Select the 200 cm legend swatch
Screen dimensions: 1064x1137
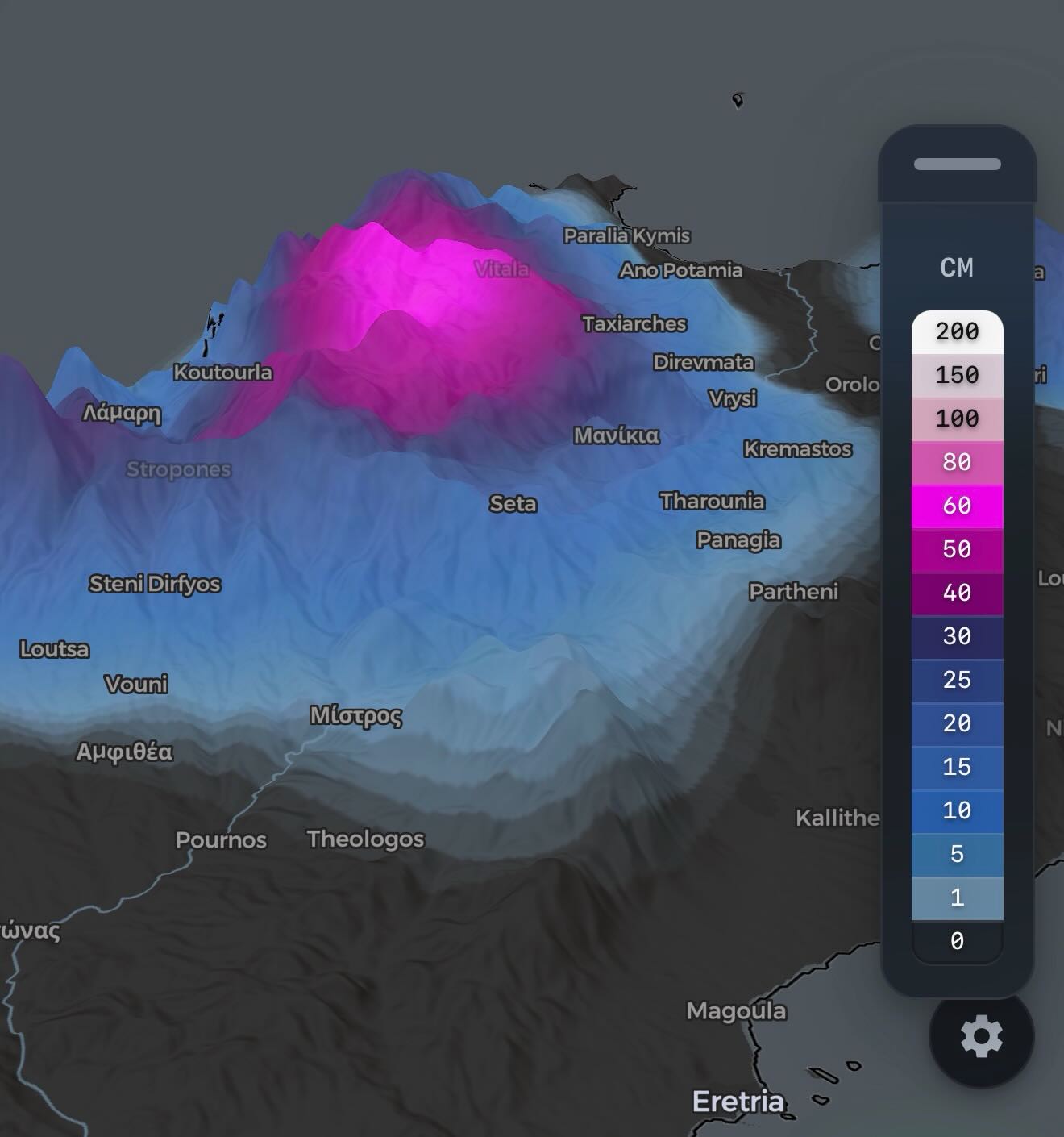[x=957, y=331]
